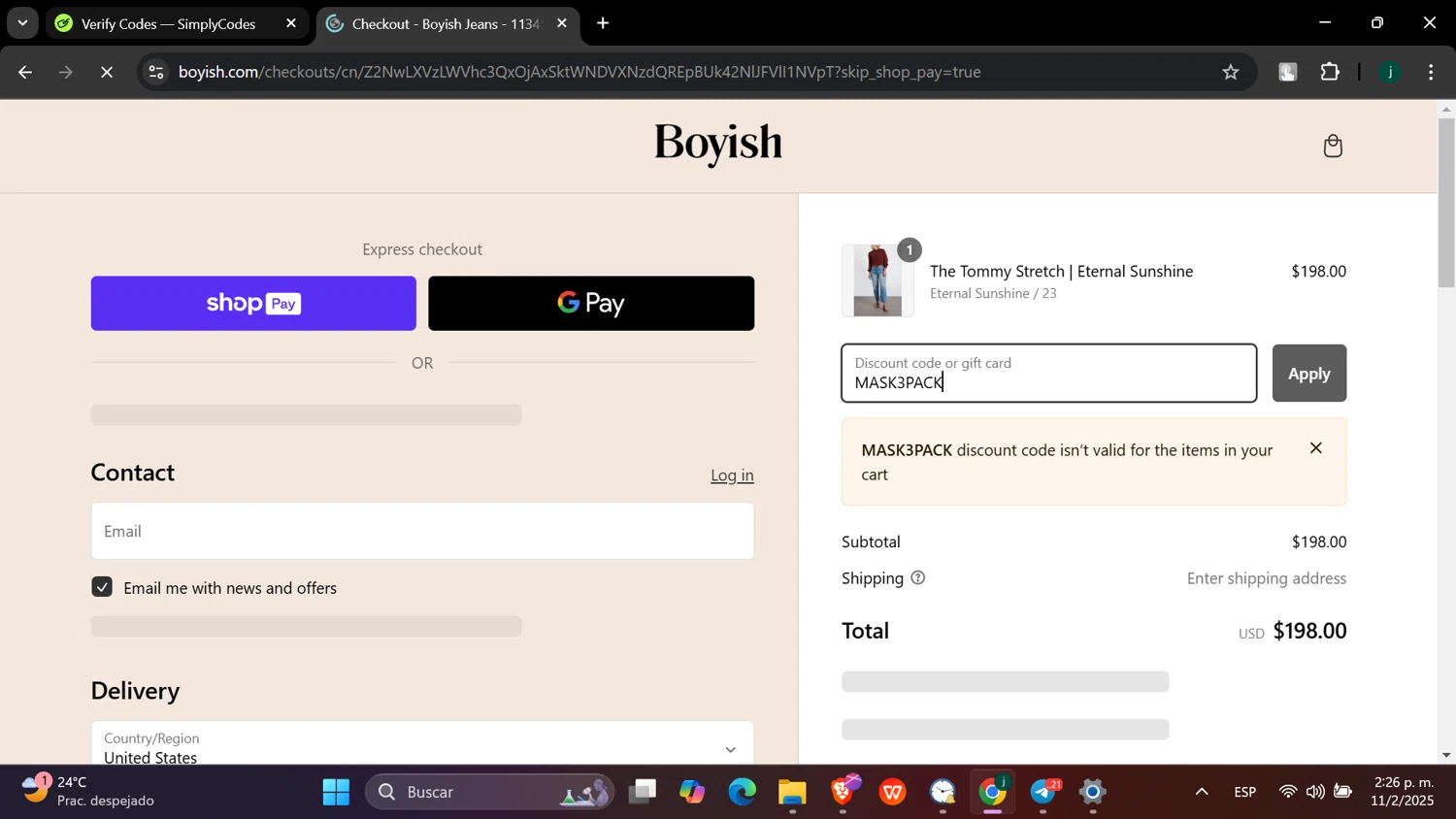Open Microsoft Edge from taskbar

click(x=743, y=792)
